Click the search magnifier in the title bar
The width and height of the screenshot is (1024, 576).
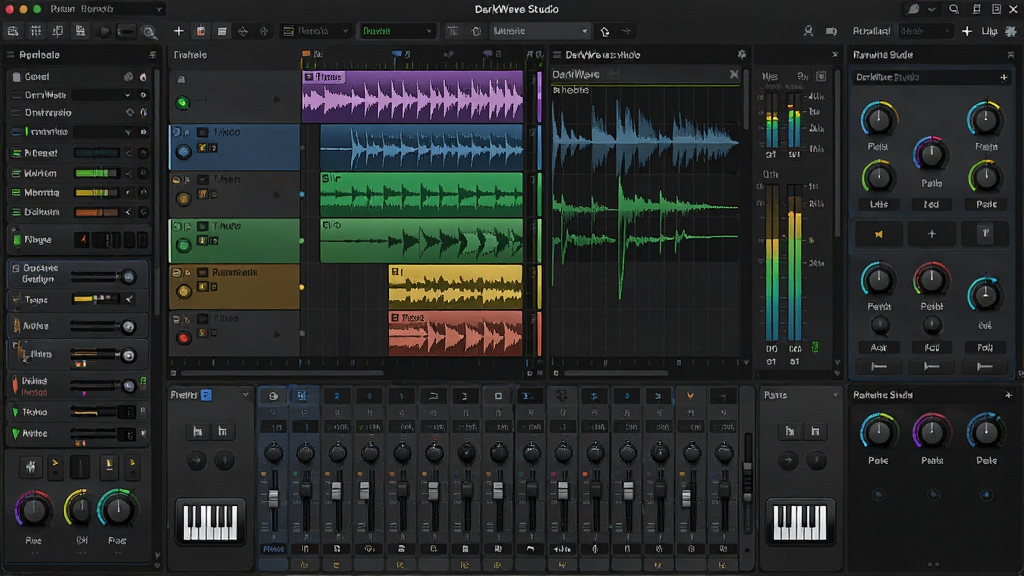click(x=954, y=9)
